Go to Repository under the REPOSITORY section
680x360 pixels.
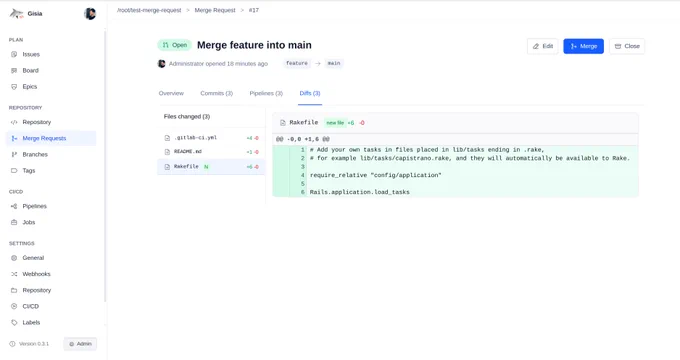(51, 122)
